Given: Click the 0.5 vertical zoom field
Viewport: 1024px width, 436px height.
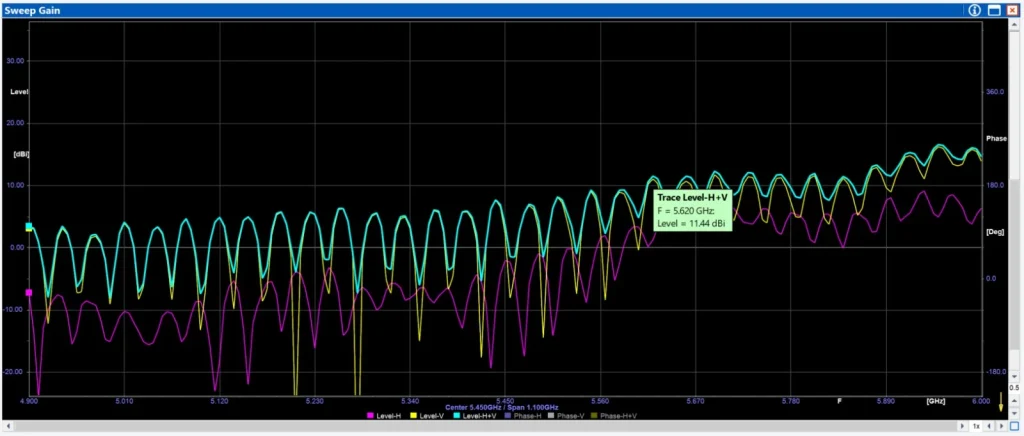Looking at the screenshot, I should [1014, 388].
